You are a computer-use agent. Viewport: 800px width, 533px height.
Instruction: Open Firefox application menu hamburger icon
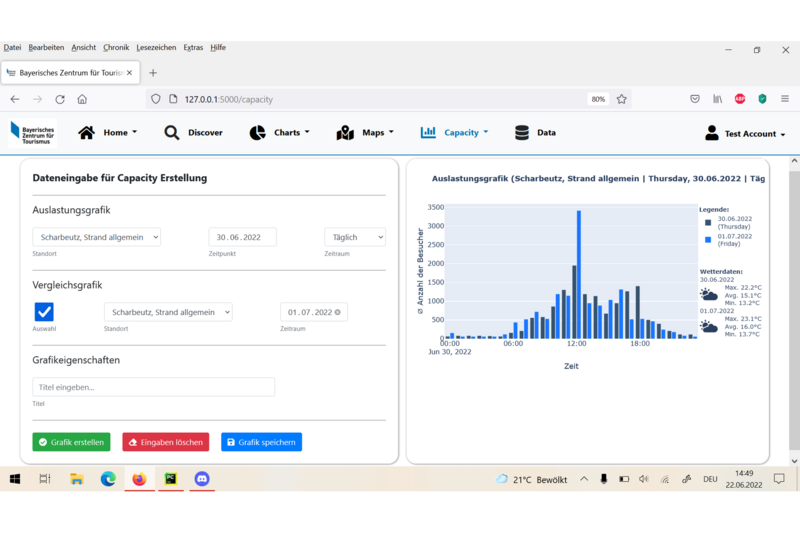[785, 99]
